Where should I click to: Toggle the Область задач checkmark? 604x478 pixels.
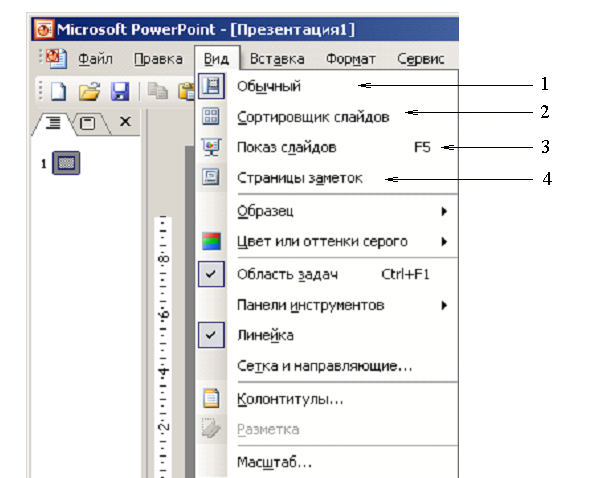(211, 274)
